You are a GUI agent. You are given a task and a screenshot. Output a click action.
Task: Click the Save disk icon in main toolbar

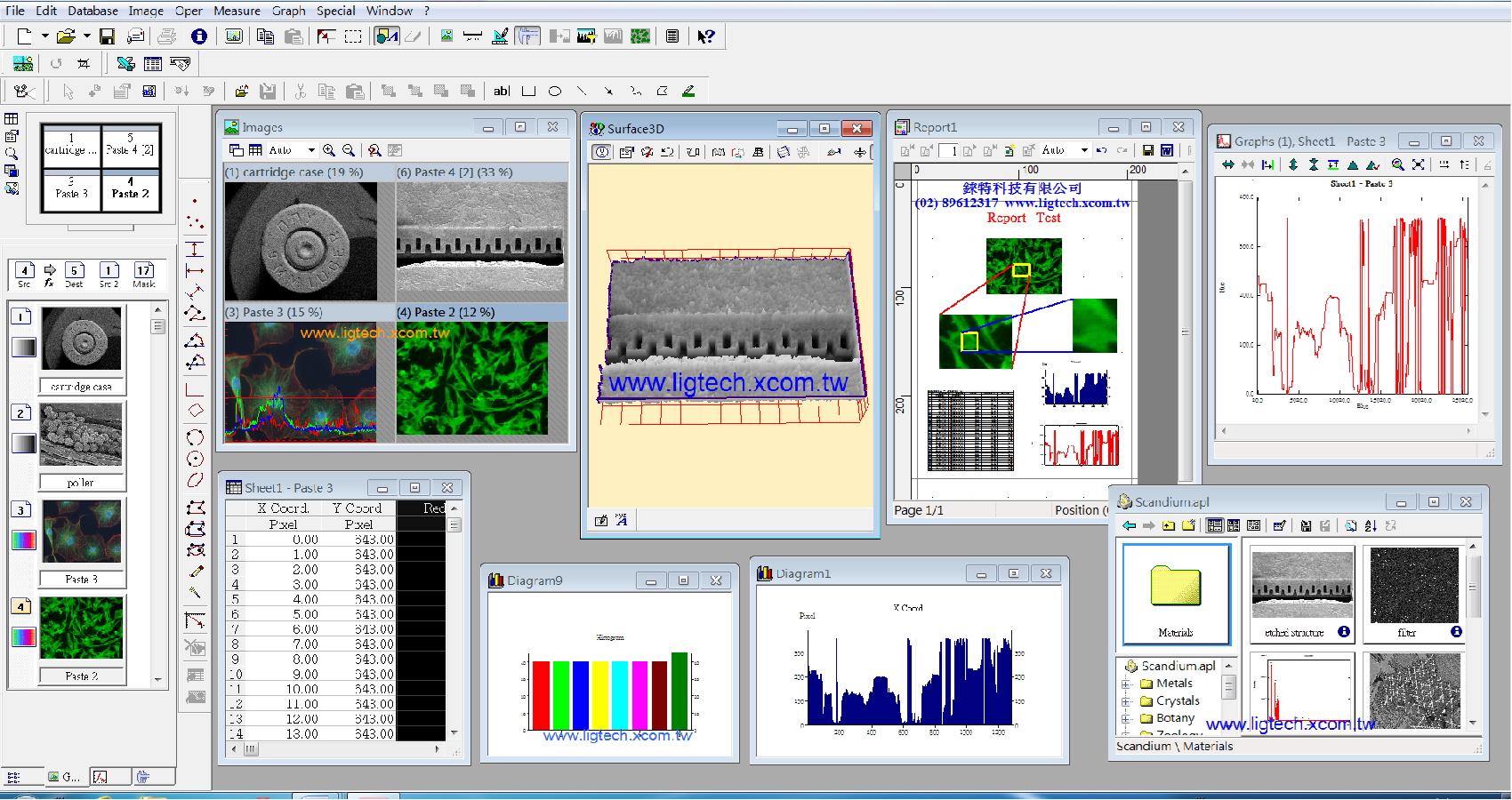pyautogui.click(x=107, y=36)
